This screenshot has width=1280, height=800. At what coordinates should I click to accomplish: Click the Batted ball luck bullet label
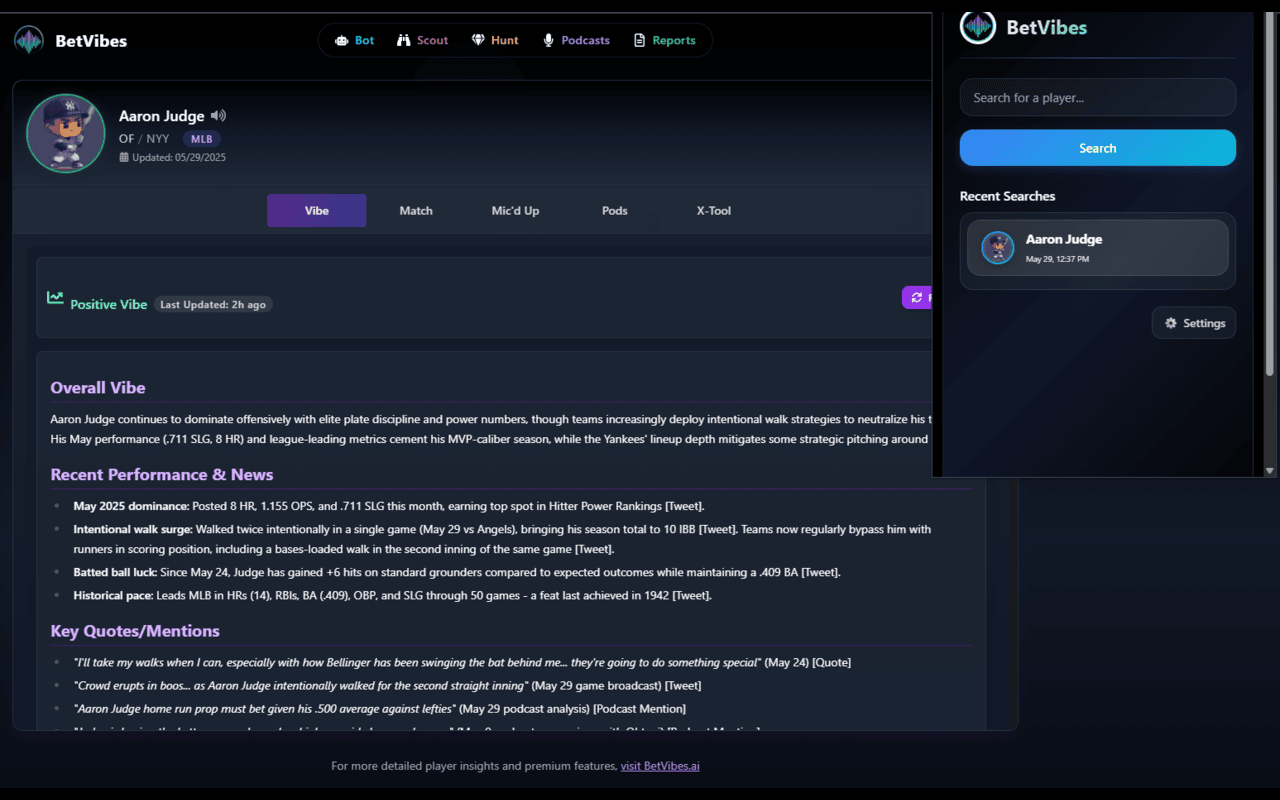point(115,572)
